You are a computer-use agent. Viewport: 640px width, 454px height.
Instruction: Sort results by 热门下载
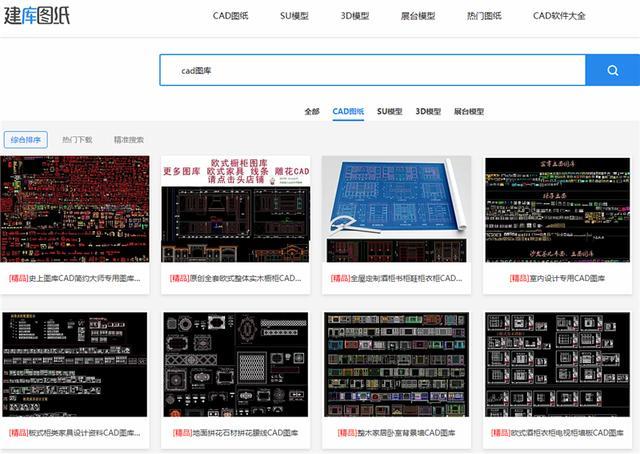pyautogui.click(x=77, y=140)
